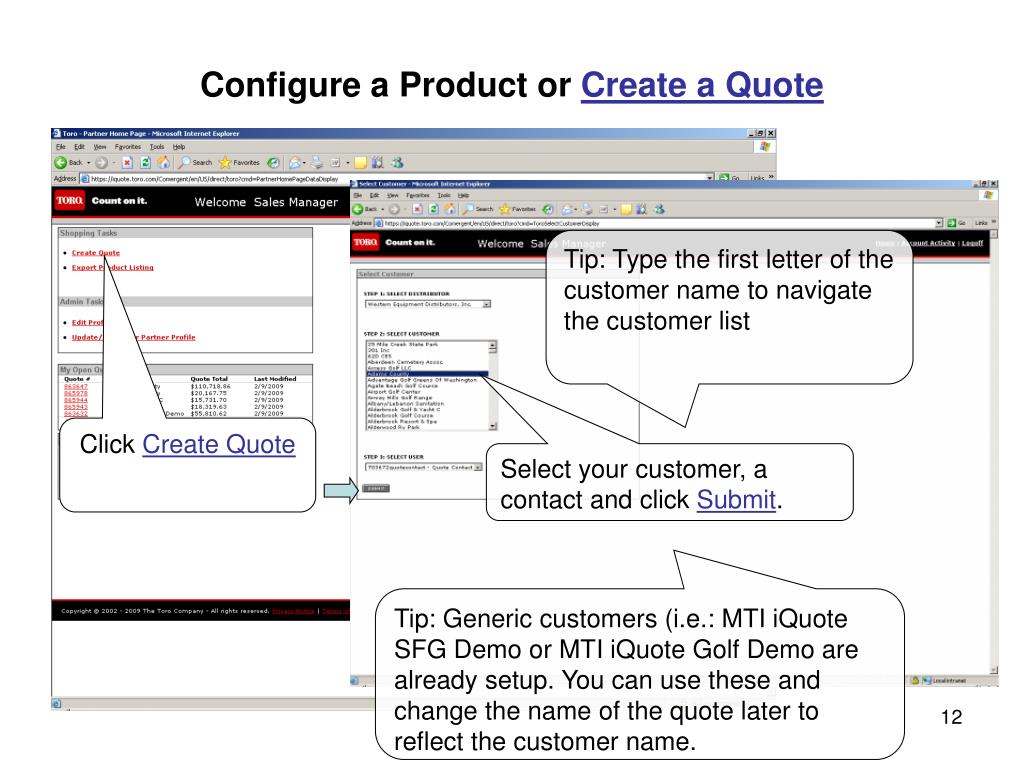
Task: Click customer list scrollbar up arrow
Action: coord(492,344)
